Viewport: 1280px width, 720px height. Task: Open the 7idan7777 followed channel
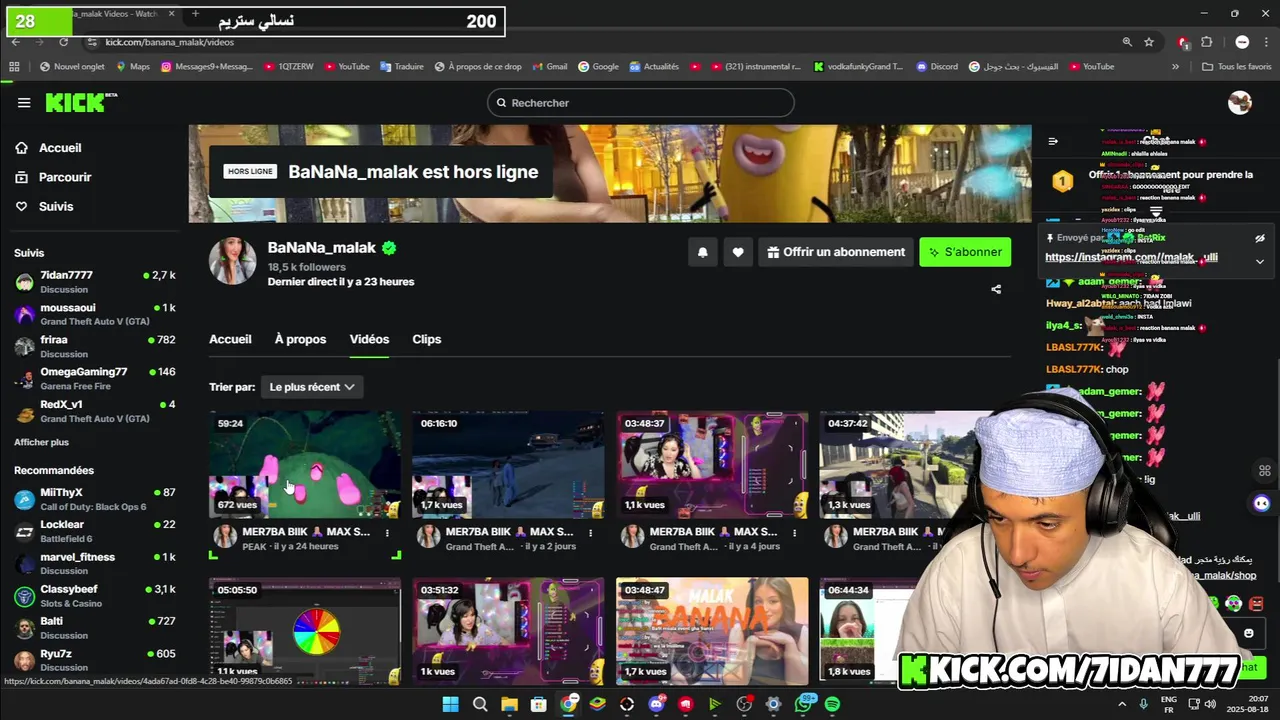pyautogui.click(x=95, y=281)
